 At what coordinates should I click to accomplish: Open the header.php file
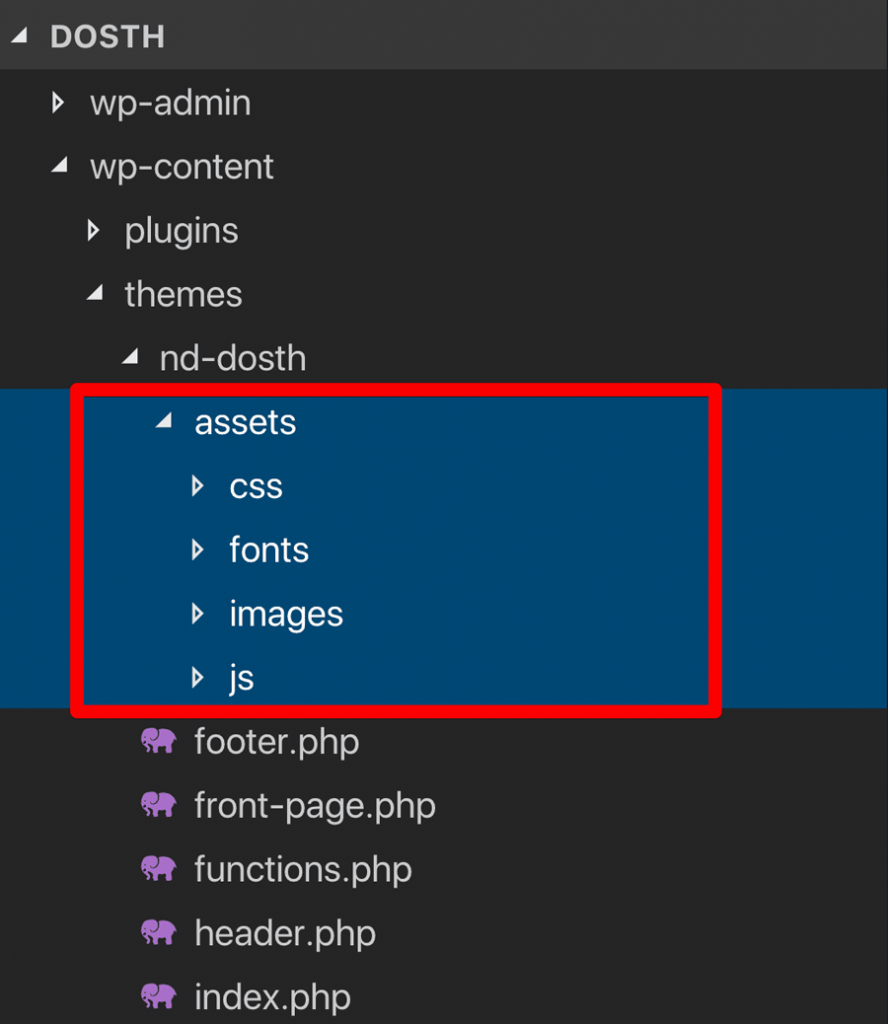click(x=285, y=933)
